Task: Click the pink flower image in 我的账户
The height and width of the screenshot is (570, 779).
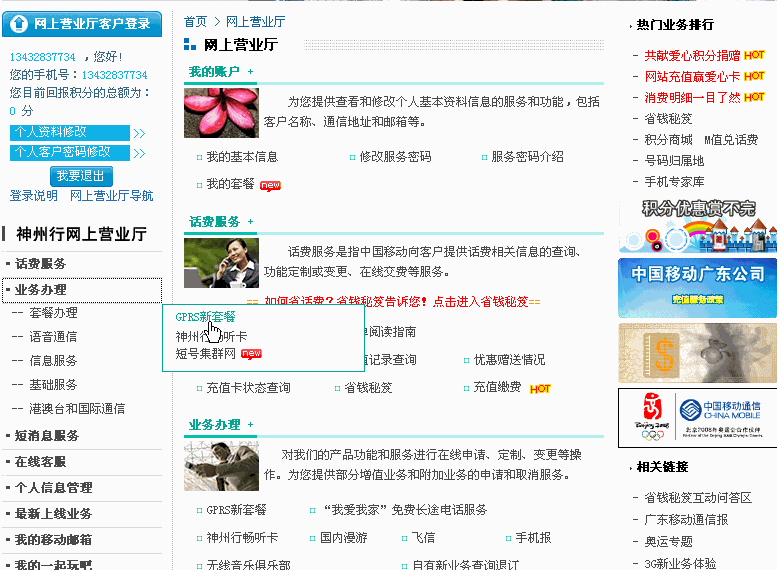Action: (x=221, y=113)
